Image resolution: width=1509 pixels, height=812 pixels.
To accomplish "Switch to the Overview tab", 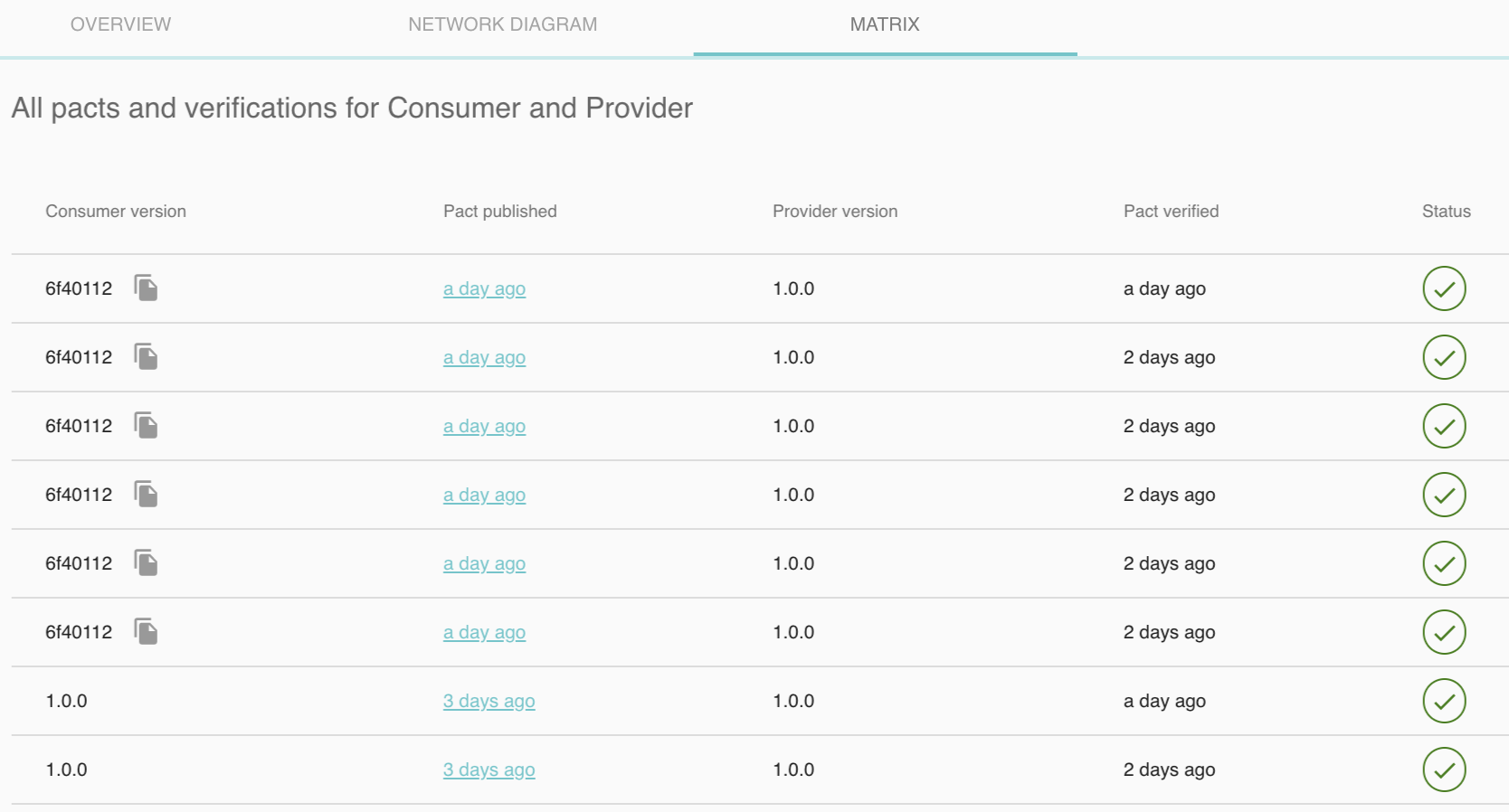I will pyautogui.click(x=120, y=24).
